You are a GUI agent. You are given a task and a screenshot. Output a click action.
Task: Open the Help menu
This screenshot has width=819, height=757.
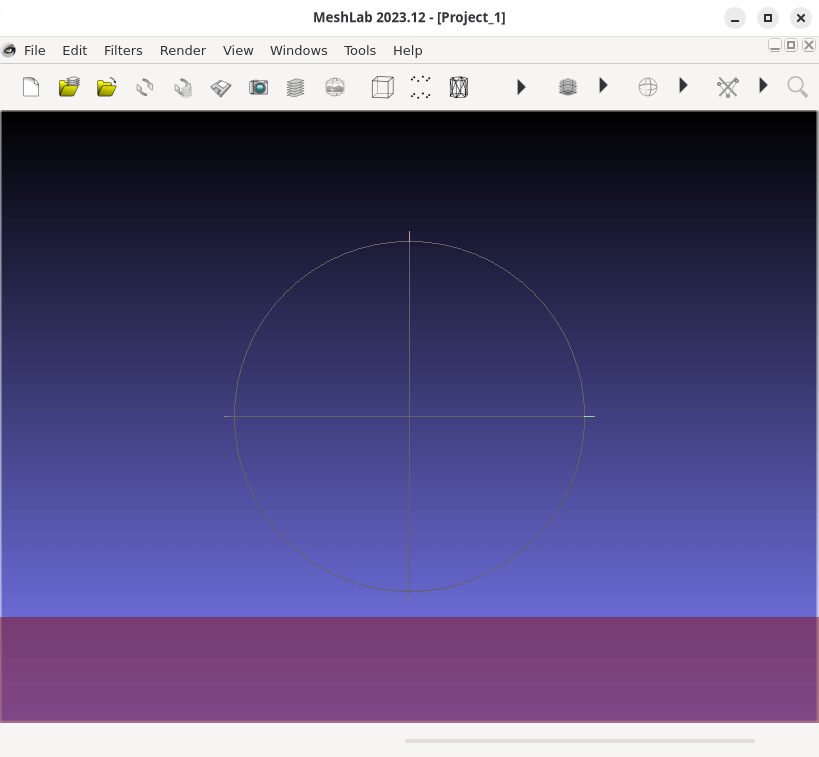pyautogui.click(x=408, y=50)
